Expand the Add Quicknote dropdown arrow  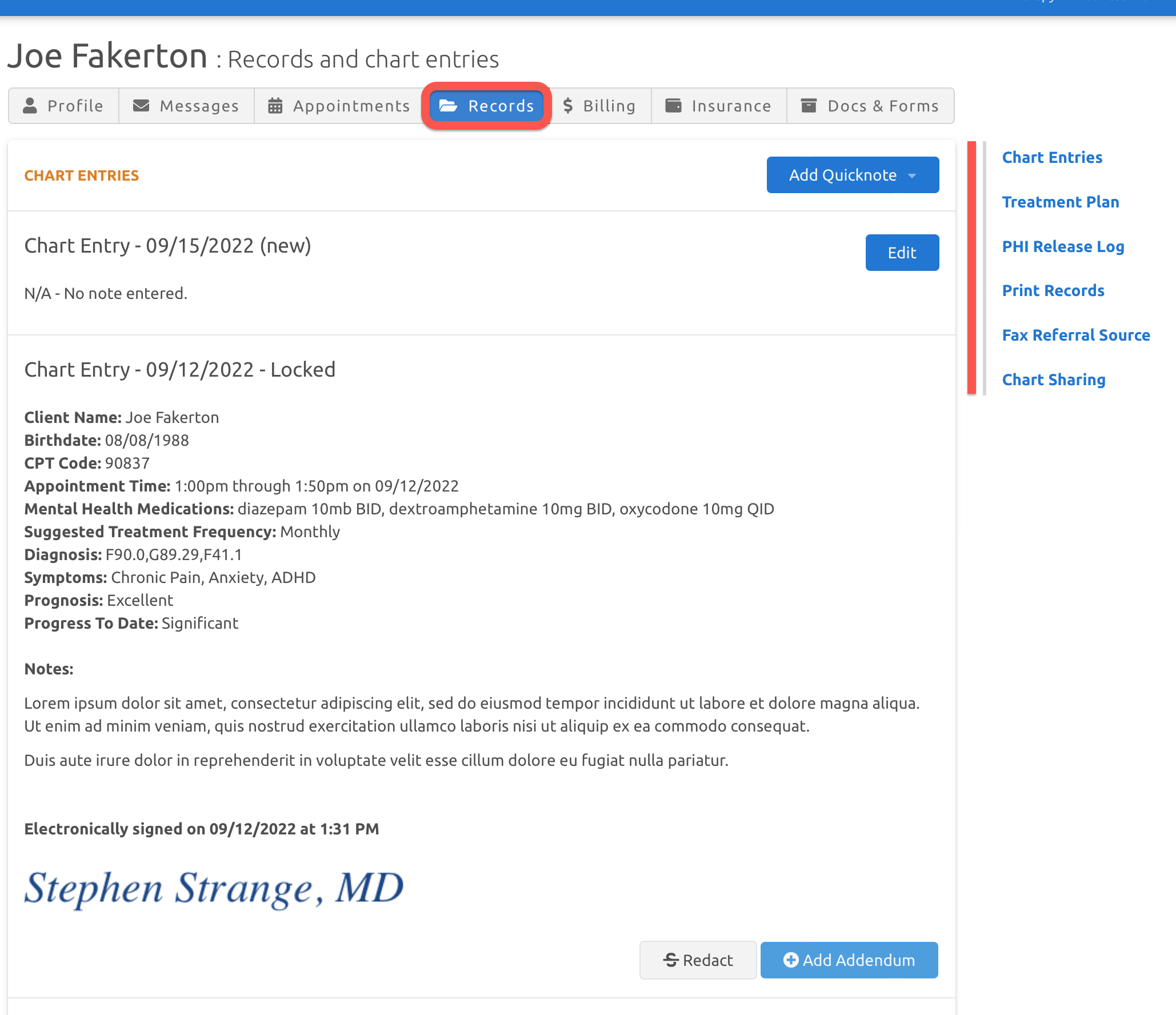coord(912,175)
